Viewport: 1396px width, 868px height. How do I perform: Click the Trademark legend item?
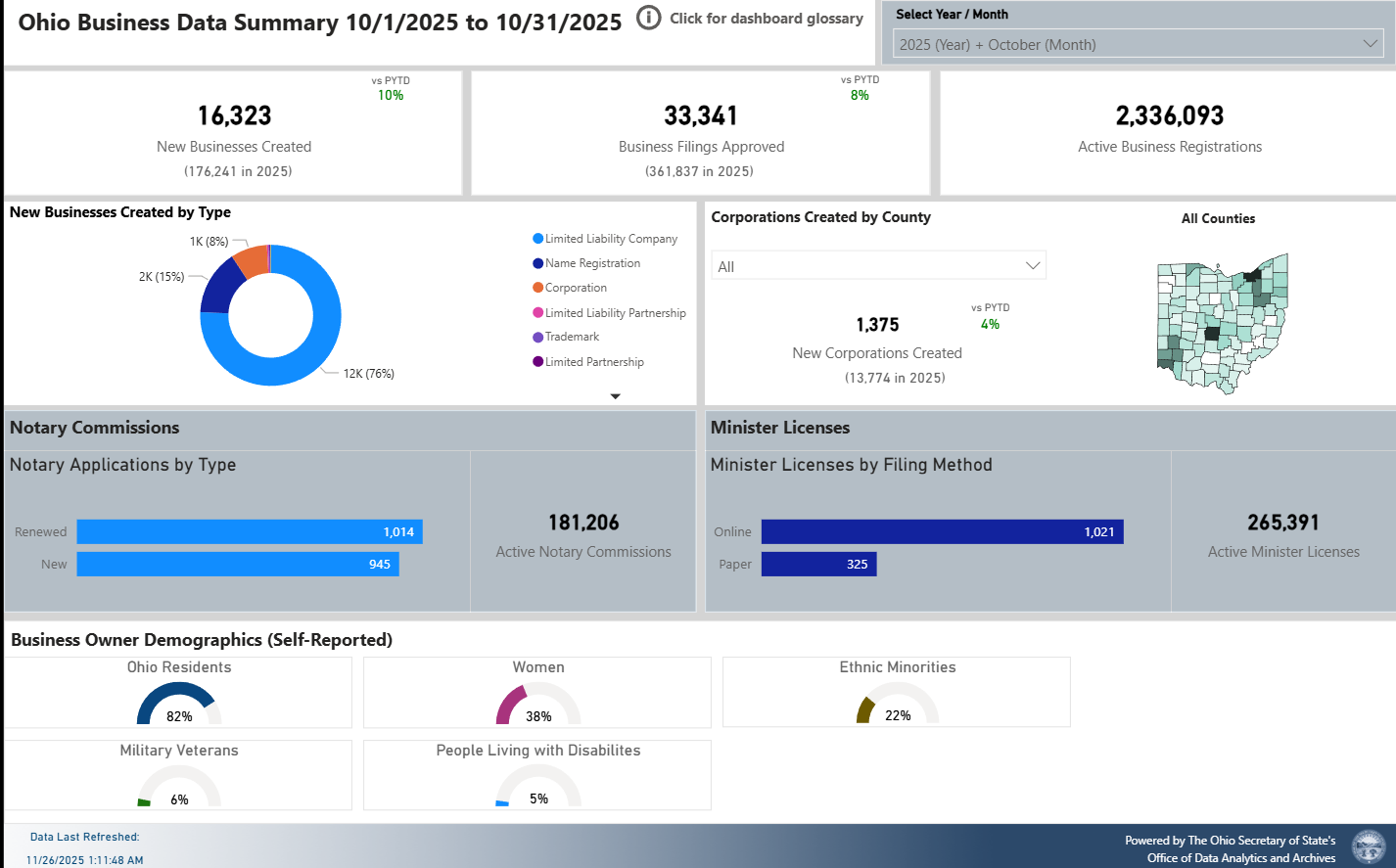point(572,337)
